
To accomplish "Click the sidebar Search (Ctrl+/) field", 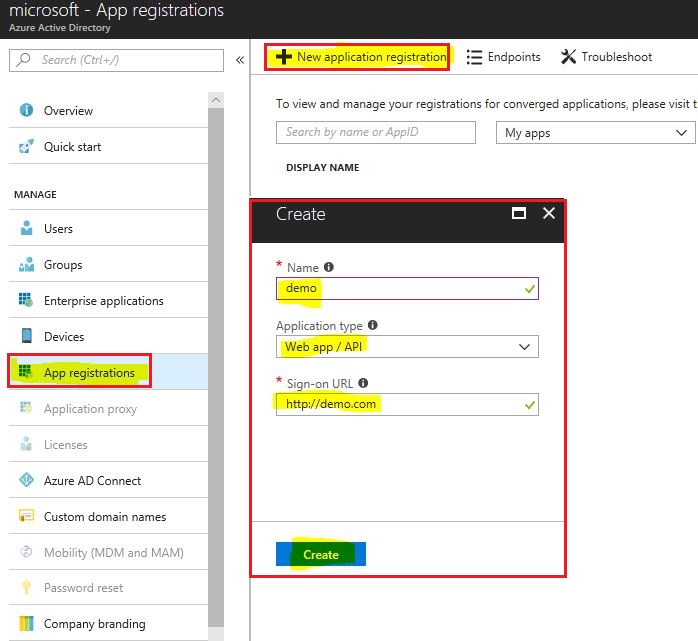I will click(x=116, y=60).
